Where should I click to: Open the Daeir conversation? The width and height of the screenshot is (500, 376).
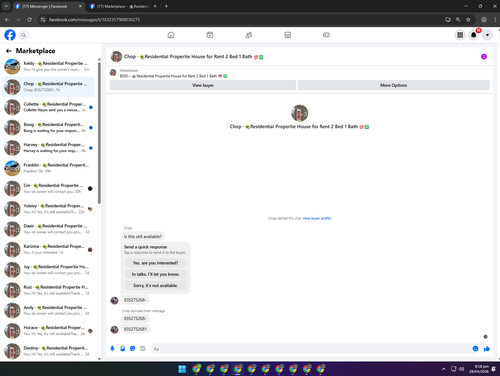pyautogui.click(x=49, y=229)
